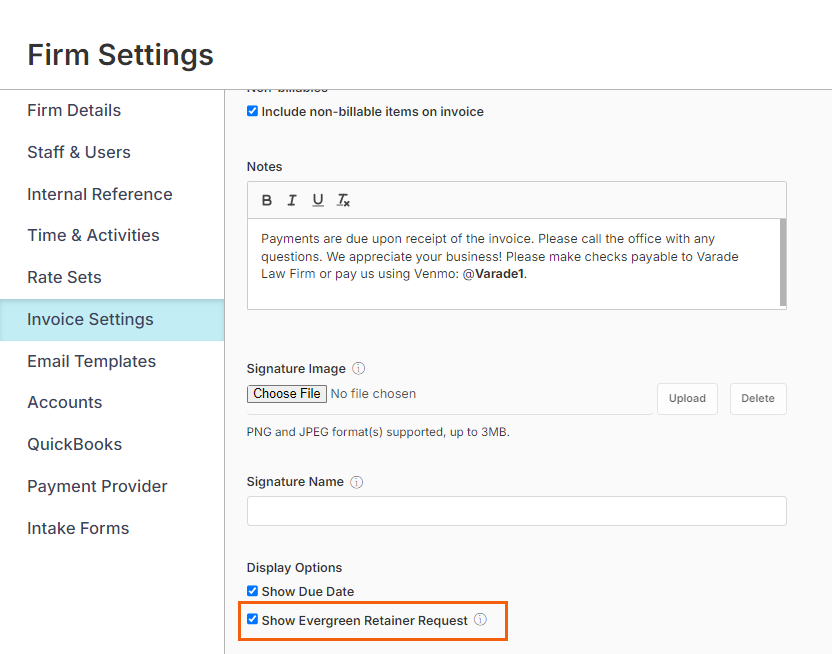Open the Email Templates section

(92, 361)
